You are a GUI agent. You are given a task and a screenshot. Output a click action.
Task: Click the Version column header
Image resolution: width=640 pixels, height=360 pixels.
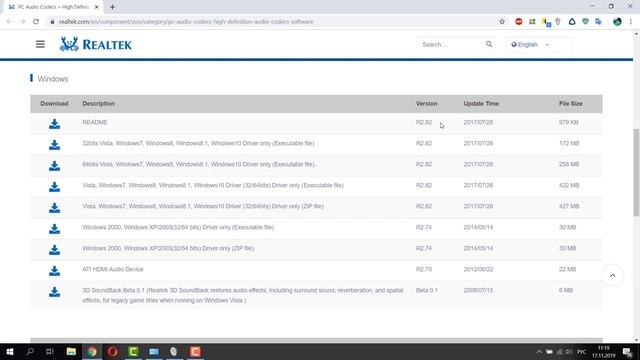coord(427,104)
